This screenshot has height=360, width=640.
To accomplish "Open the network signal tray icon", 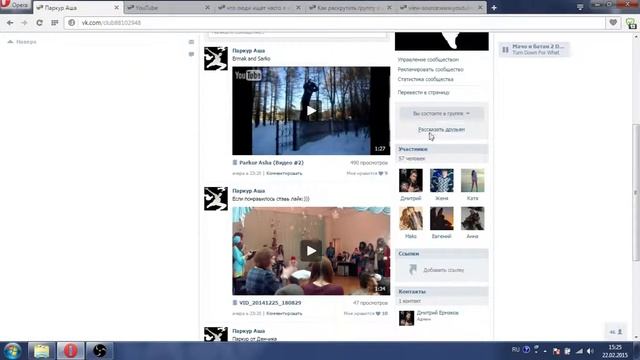I will tap(579, 351).
